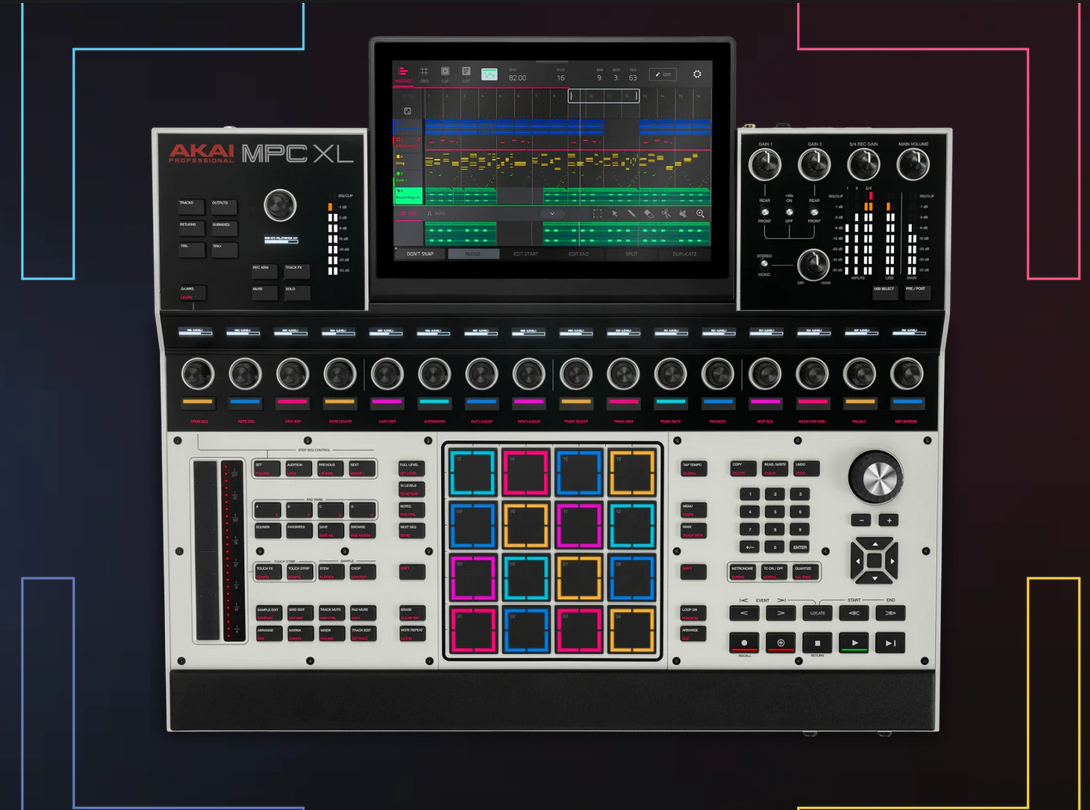Select the magnifier zoom tool on touchscreen

pyautogui.click(x=700, y=213)
